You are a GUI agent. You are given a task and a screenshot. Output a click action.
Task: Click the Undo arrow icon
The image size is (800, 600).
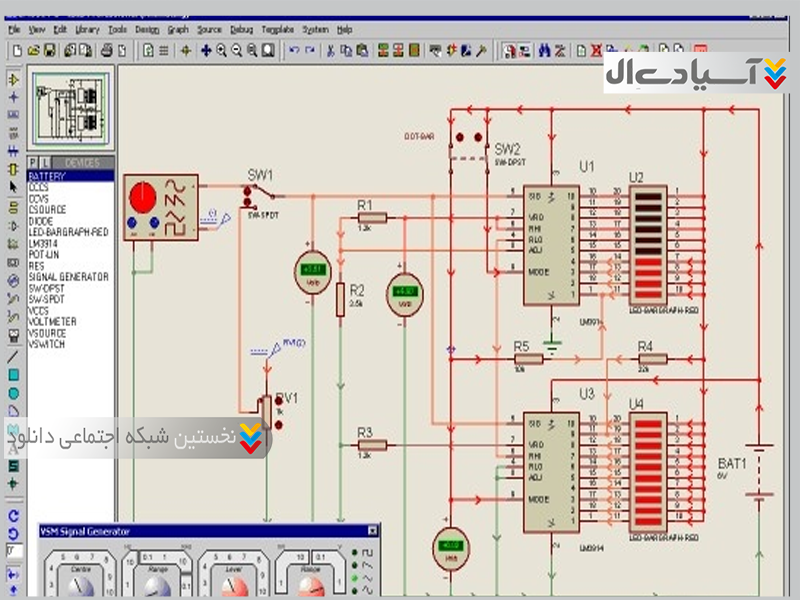point(294,50)
